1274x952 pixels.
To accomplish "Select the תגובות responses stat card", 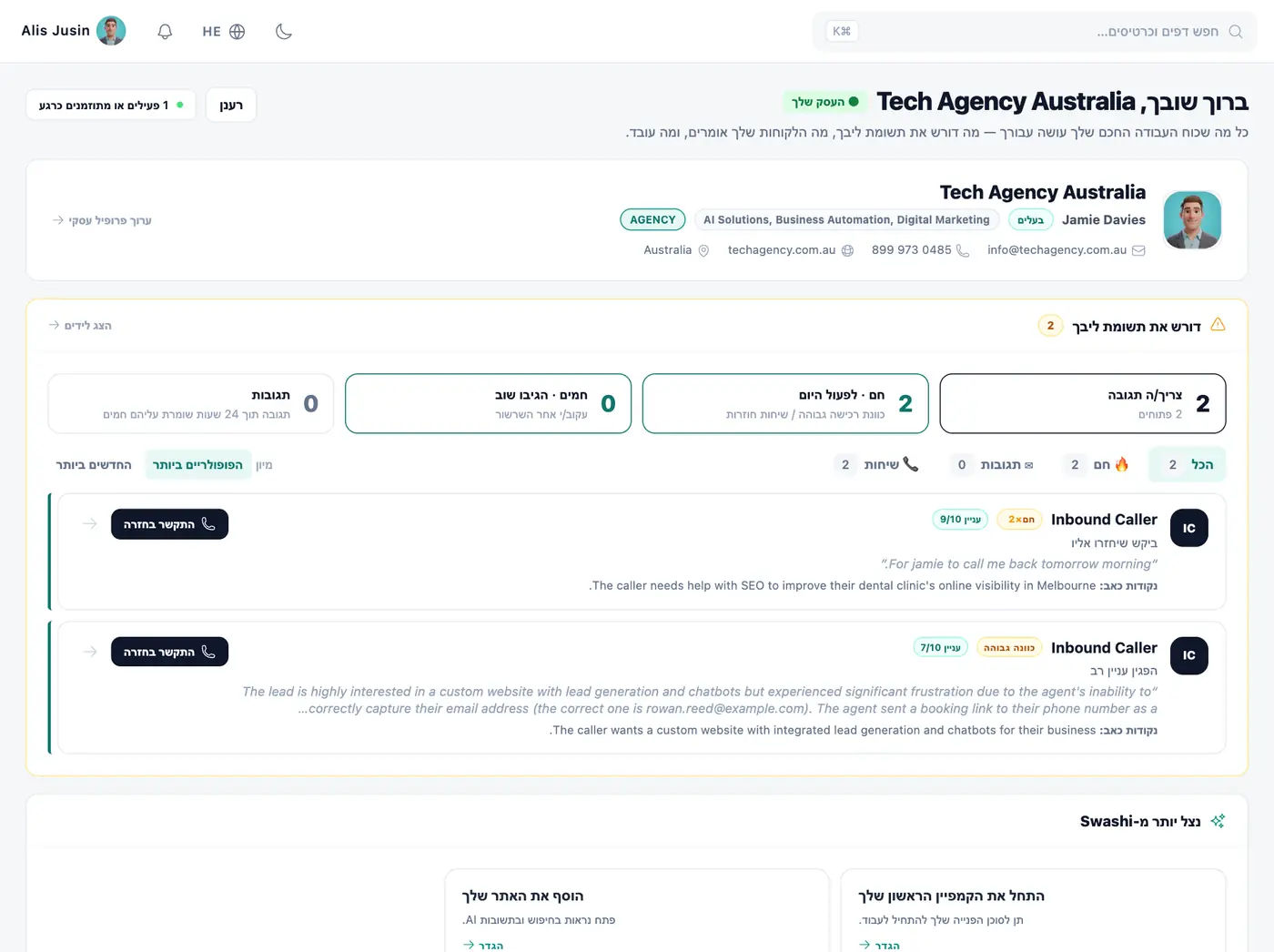I will pos(191,403).
